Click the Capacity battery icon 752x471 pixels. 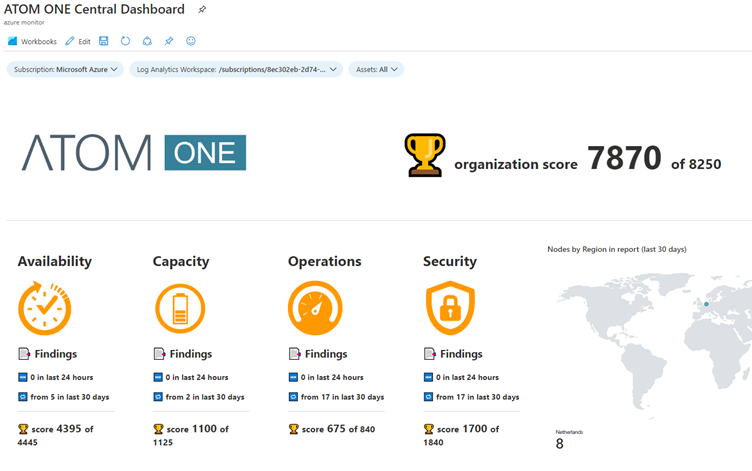[x=180, y=308]
